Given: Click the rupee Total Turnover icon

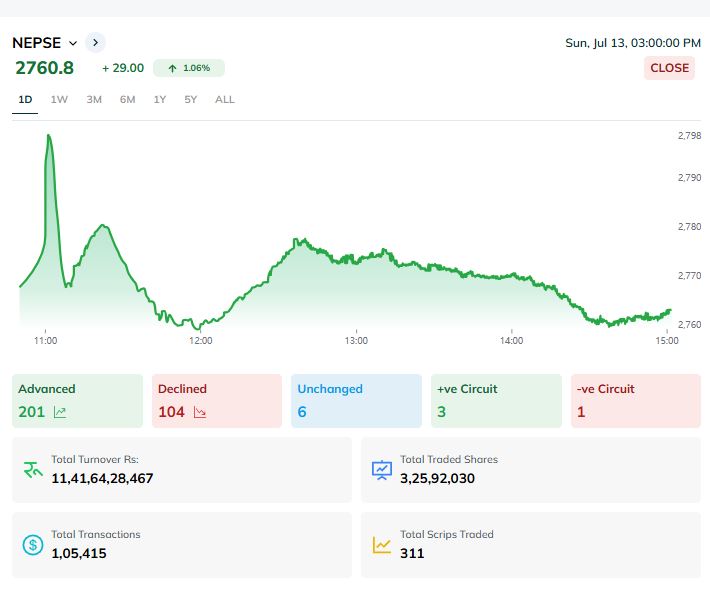Looking at the screenshot, I should coord(32,469).
